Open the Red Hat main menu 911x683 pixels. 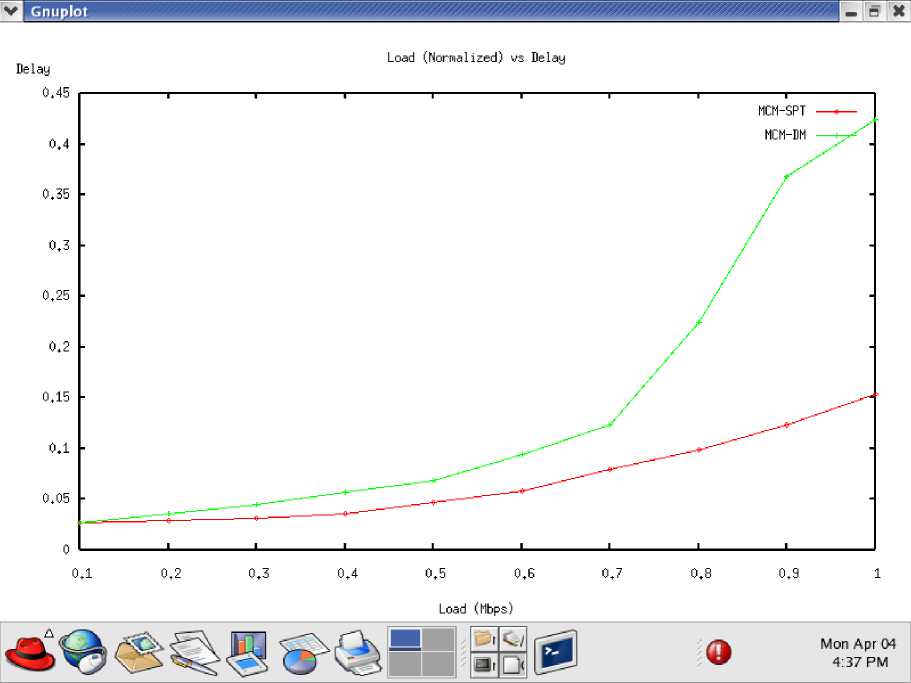pos(29,652)
